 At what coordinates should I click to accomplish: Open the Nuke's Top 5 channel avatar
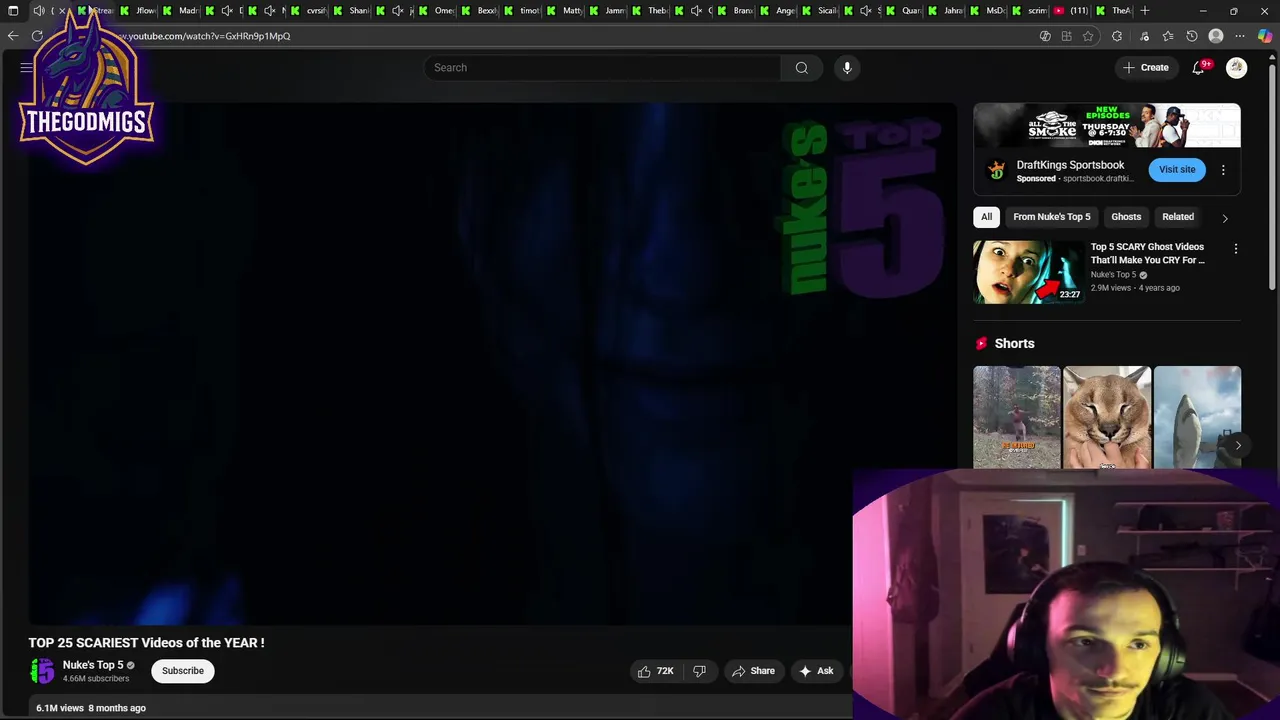point(42,671)
